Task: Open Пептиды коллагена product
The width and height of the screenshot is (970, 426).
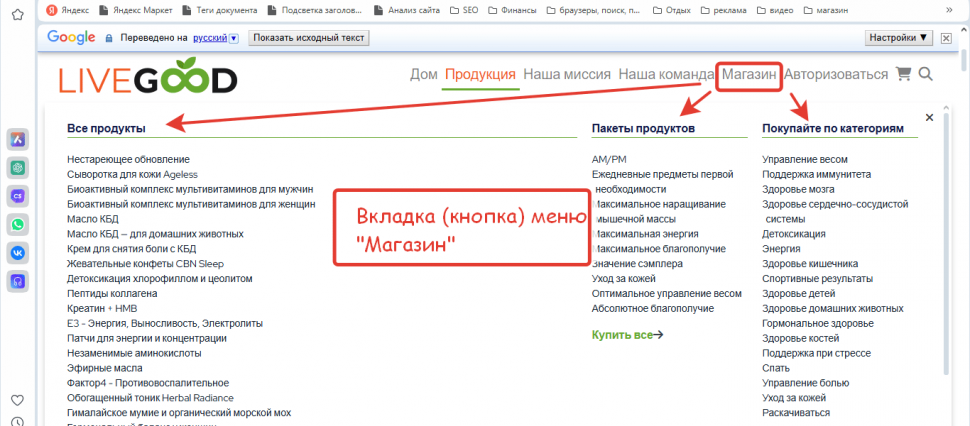Action: click(112, 294)
